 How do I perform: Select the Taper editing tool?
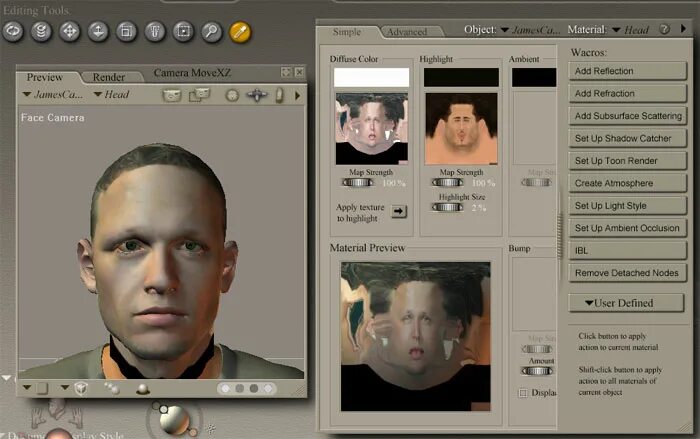(155, 31)
